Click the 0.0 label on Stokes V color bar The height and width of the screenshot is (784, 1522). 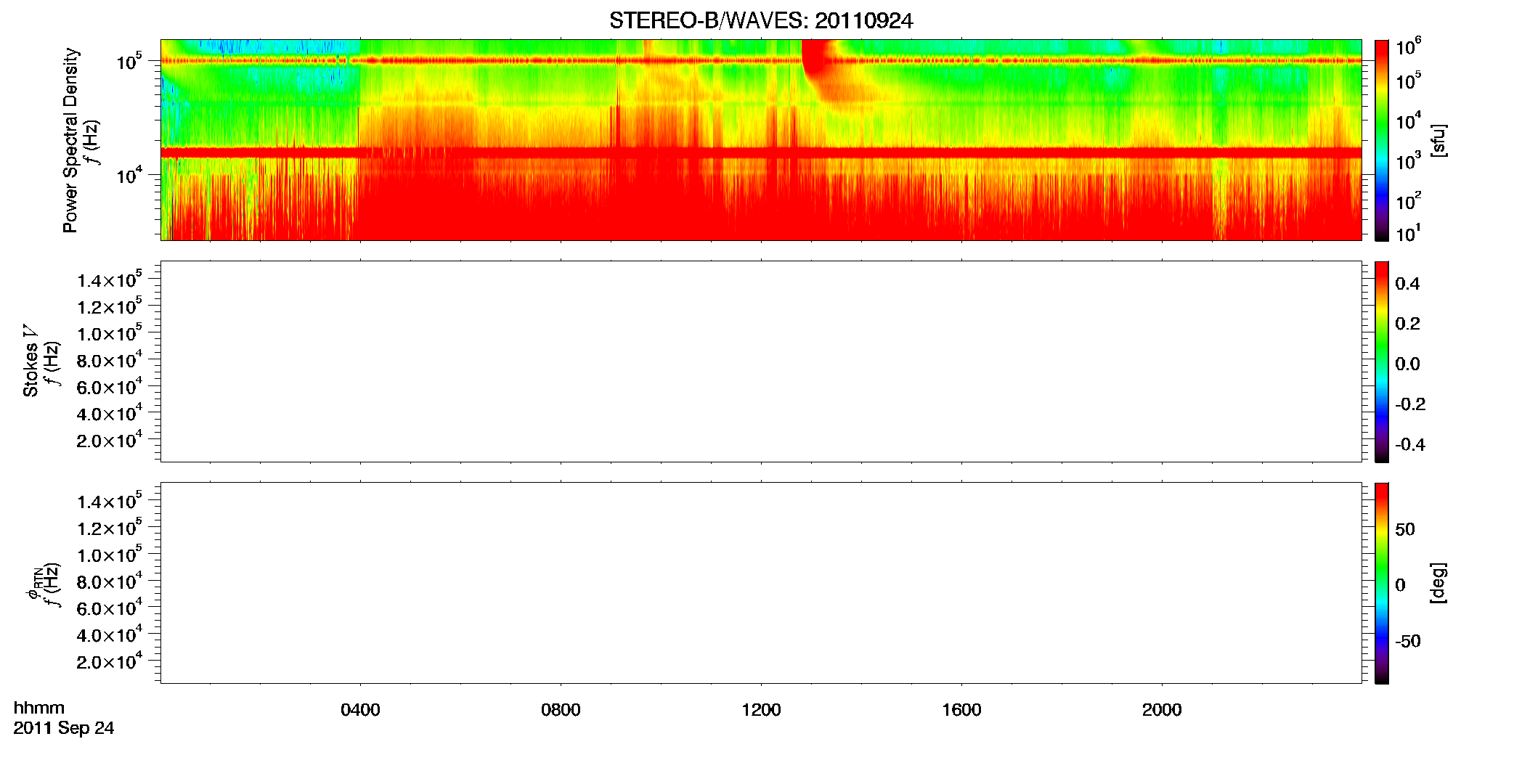click(1407, 364)
